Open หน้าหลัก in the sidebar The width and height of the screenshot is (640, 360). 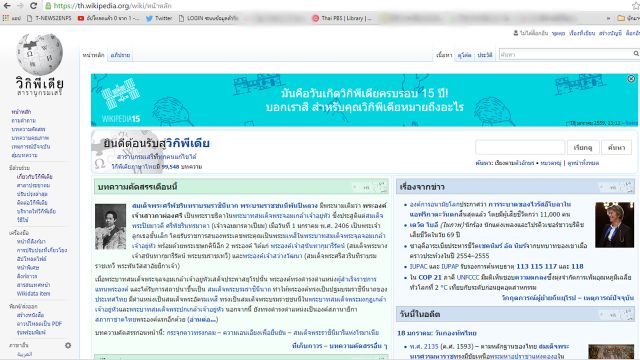pyautogui.click(x=21, y=111)
